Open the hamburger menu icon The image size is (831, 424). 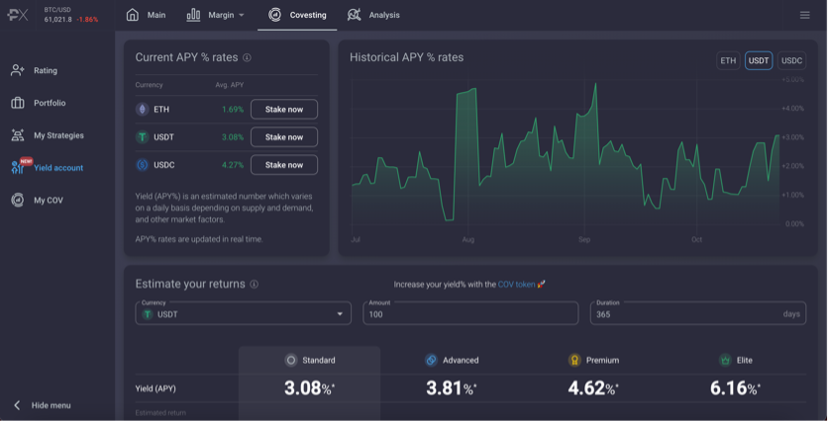coord(808,15)
